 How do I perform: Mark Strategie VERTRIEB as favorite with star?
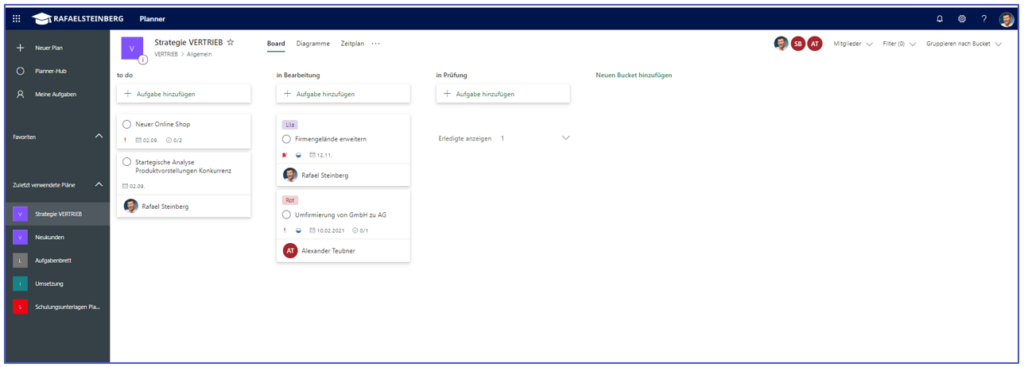230,42
